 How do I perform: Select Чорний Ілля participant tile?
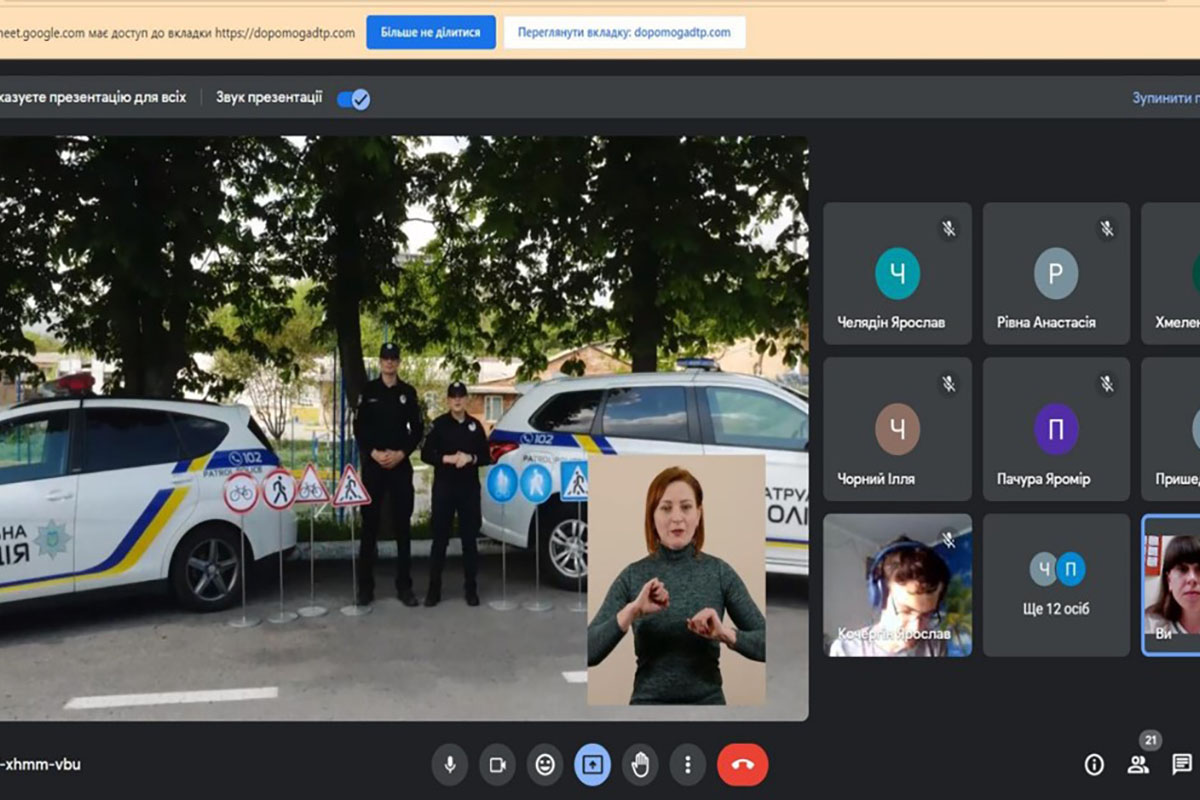pos(897,429)
